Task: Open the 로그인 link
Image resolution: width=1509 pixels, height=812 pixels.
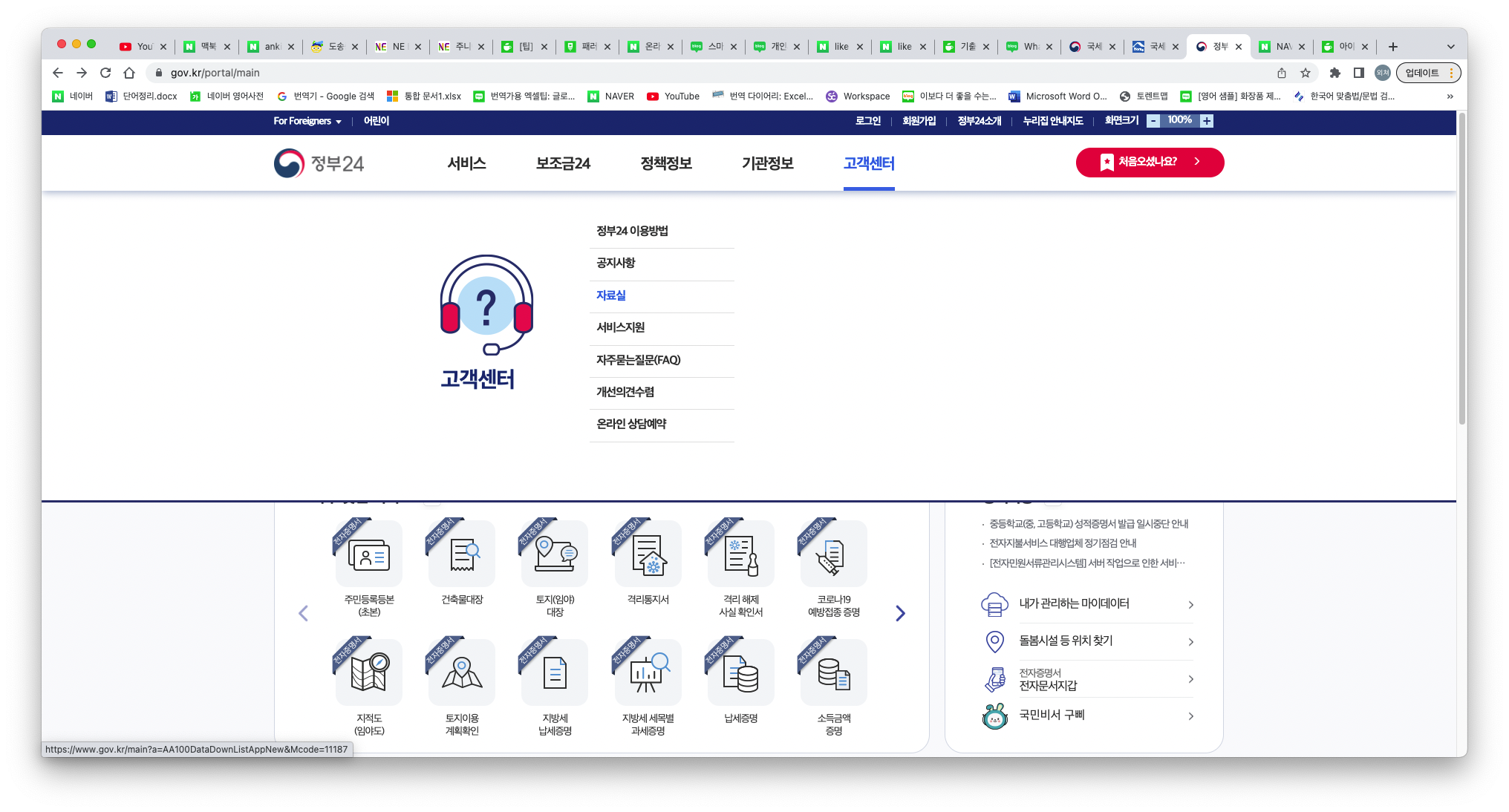Action: 867,121
